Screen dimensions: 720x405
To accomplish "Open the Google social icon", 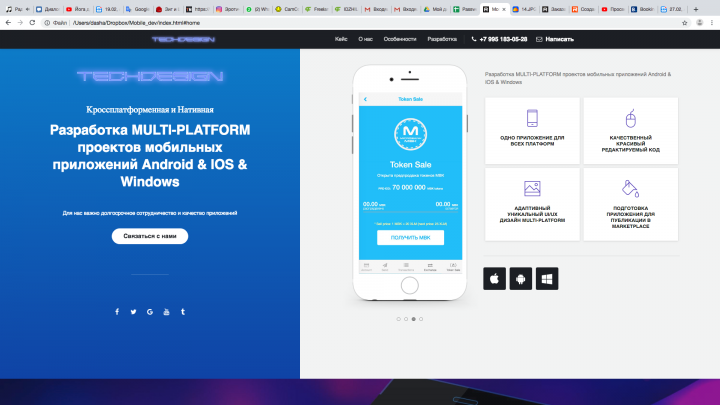I will [150, 312].
